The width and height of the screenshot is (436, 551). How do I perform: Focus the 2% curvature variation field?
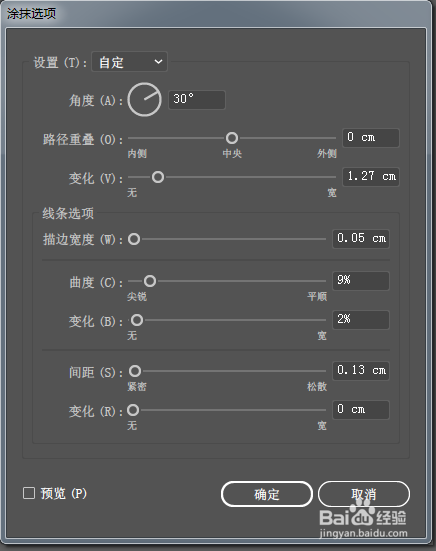coord(361,320)
